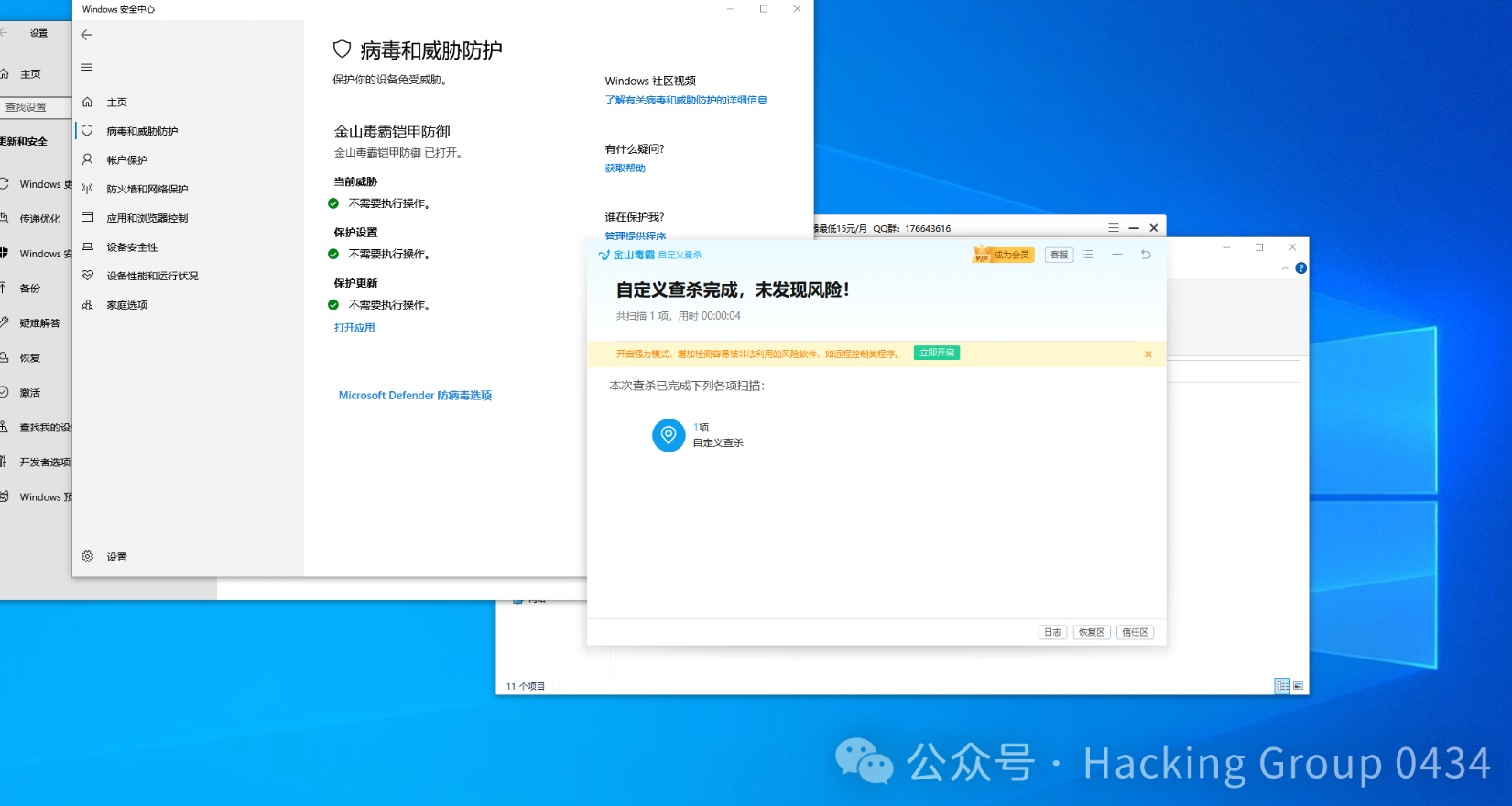Click 共扫描 1 项，用时 00:00:04 text
Image resolution: width=1512 pixels, height=806 pixels.
678,316
